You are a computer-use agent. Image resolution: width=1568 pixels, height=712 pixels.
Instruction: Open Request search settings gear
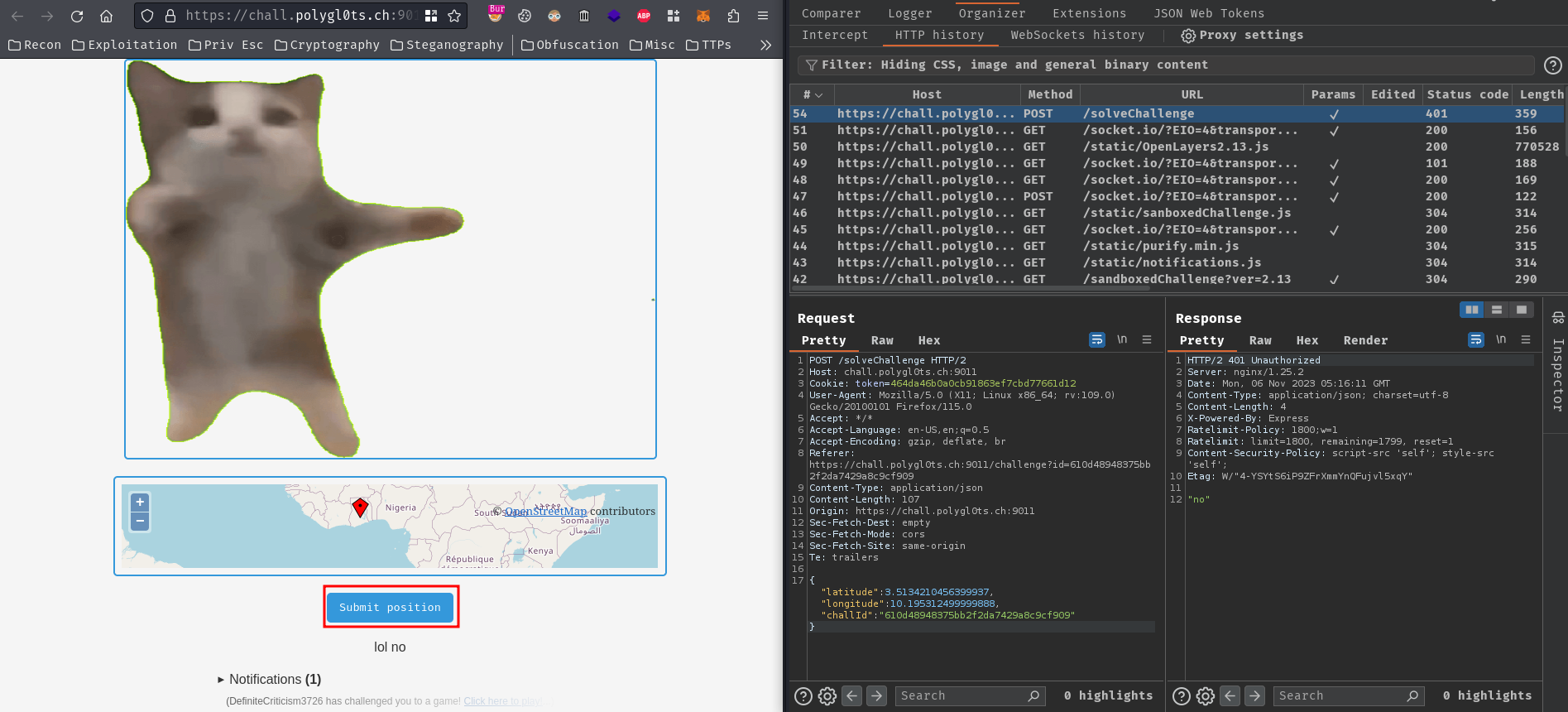click(x=827, y=696)
